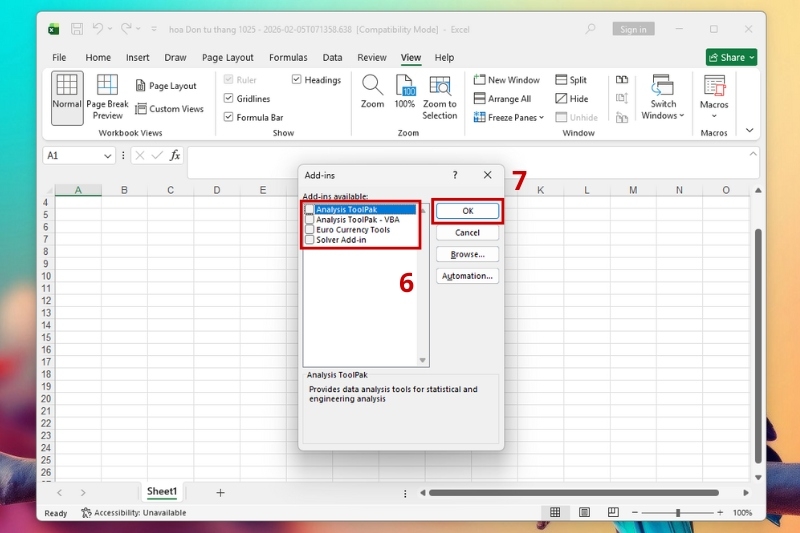Toggle the Formula Bar checkbox
Viewport: 800px width, 533px height.
[x=229, y=117]
